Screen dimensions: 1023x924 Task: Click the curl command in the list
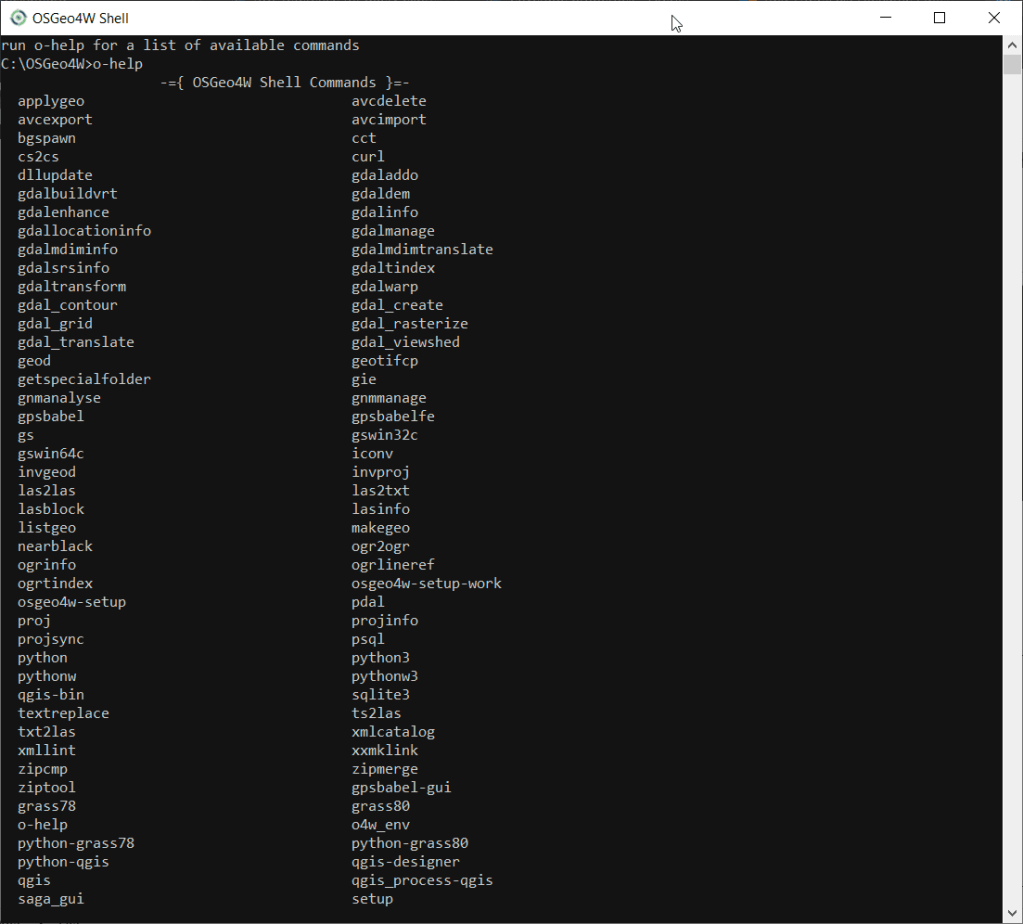click(x=367, y=156)
